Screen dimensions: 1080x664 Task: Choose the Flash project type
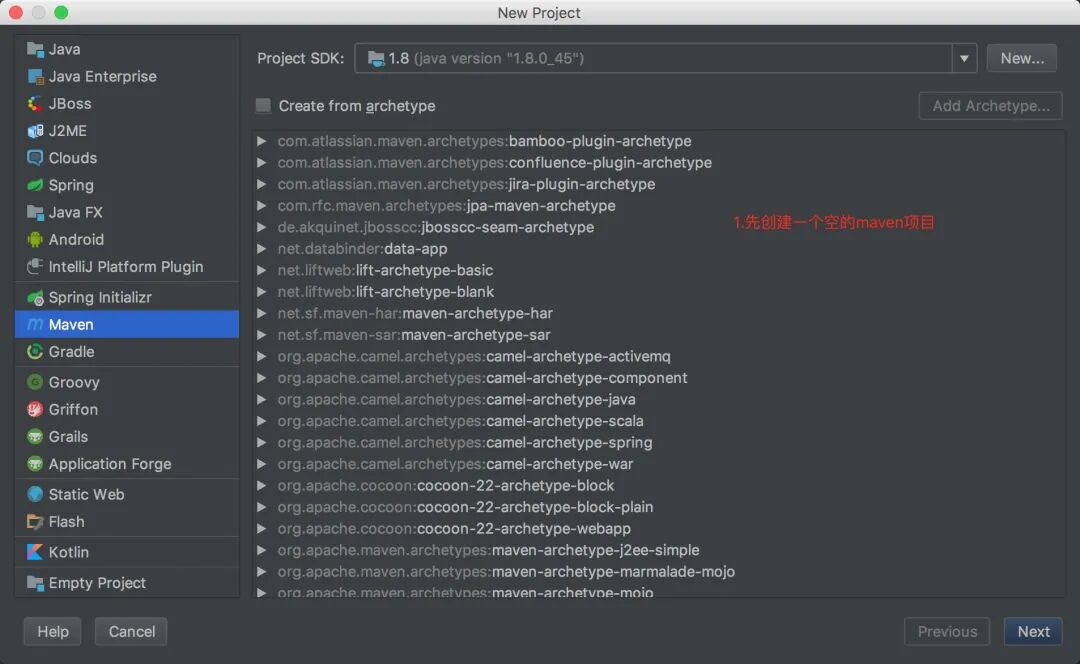coord(66,521)
